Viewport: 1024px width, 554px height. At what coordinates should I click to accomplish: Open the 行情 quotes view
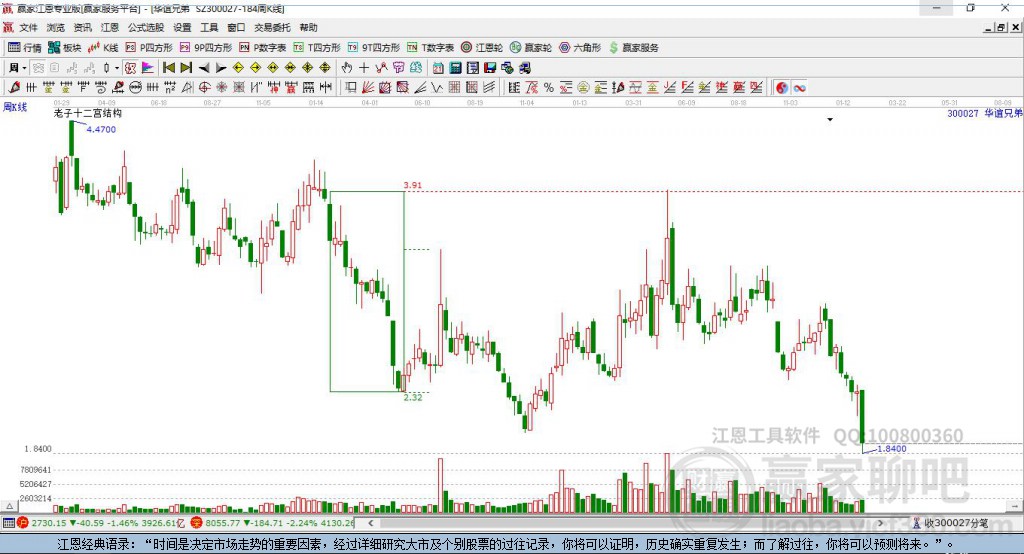[x=25, y=48]
